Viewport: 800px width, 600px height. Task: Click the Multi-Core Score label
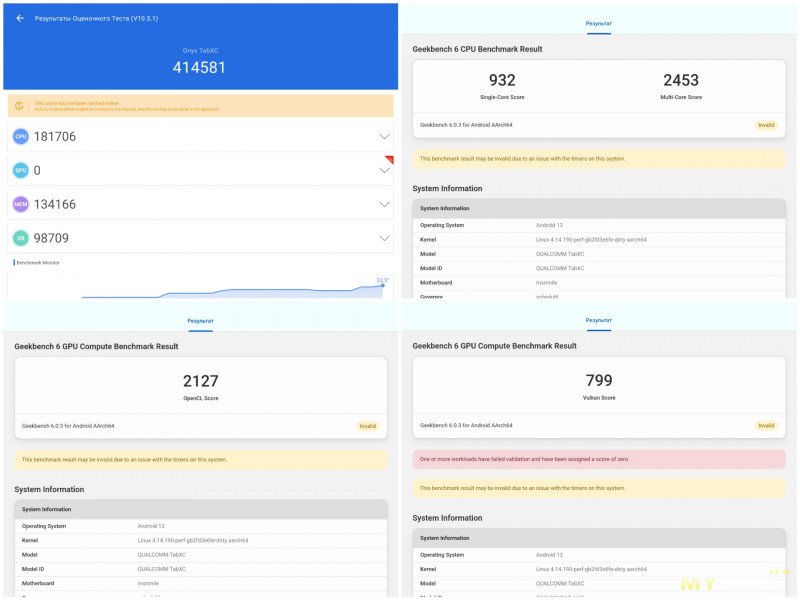point(681,97)
